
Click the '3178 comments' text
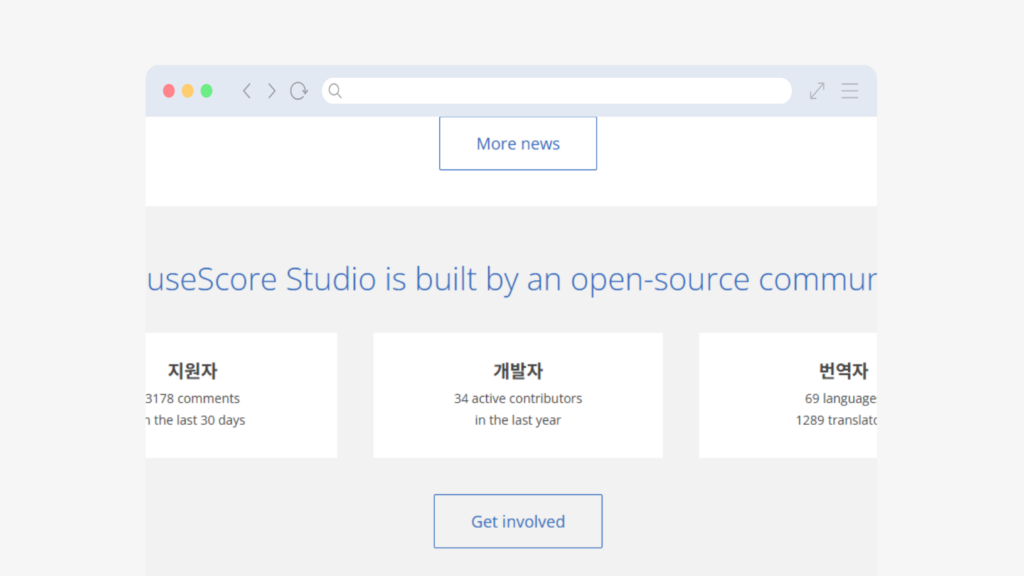coord(193,398)
